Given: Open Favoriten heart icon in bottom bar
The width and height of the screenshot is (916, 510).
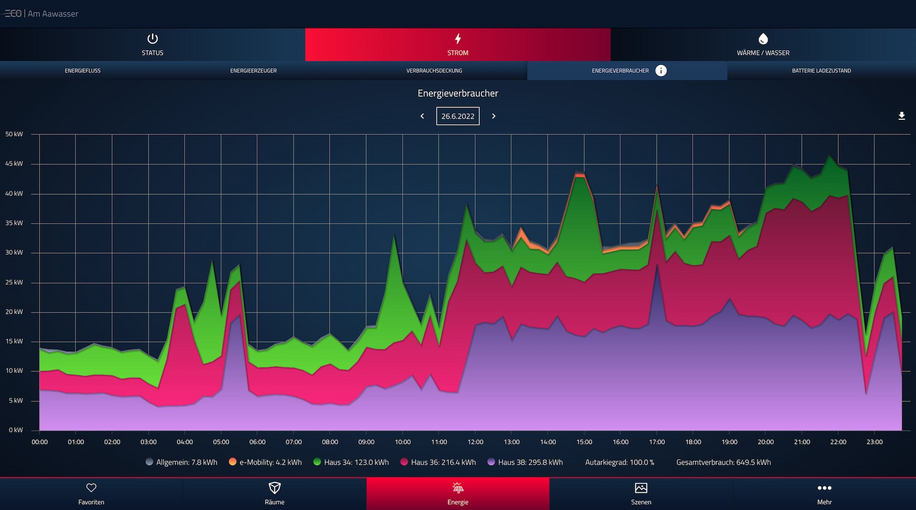Looking at the screenshot, I should click(x=91, y=488).
